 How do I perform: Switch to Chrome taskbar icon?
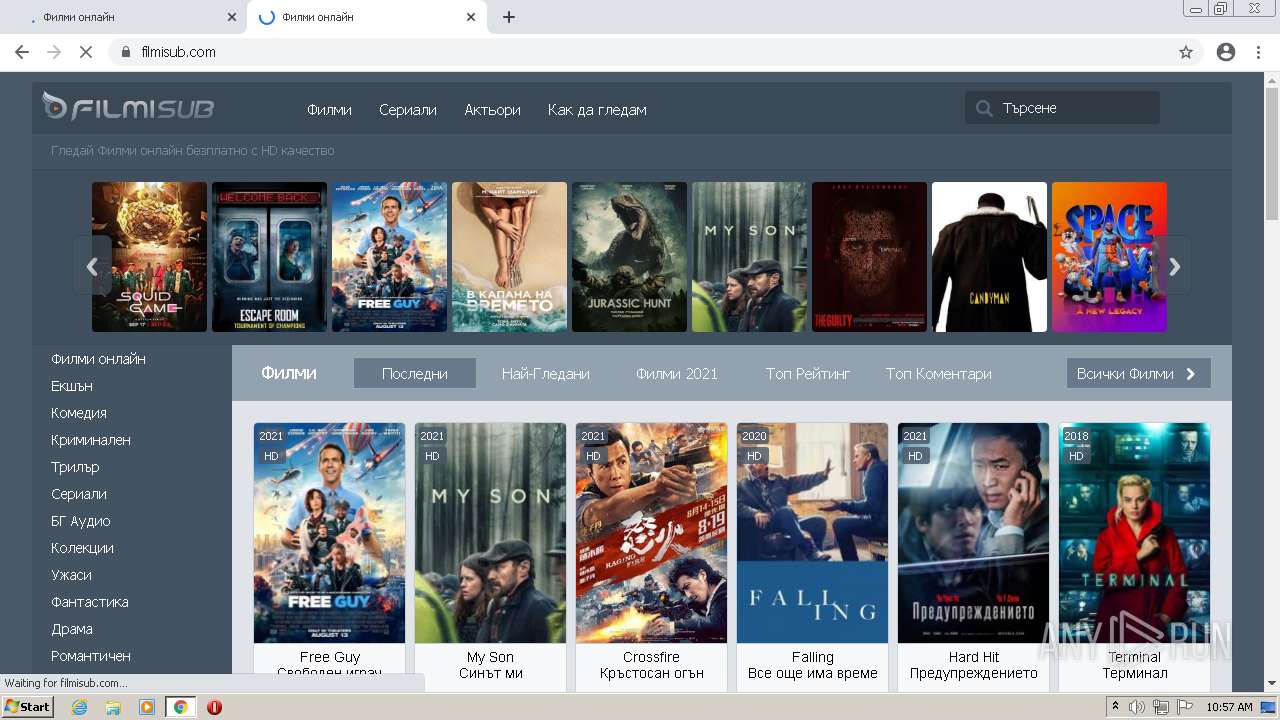[180, 707]
